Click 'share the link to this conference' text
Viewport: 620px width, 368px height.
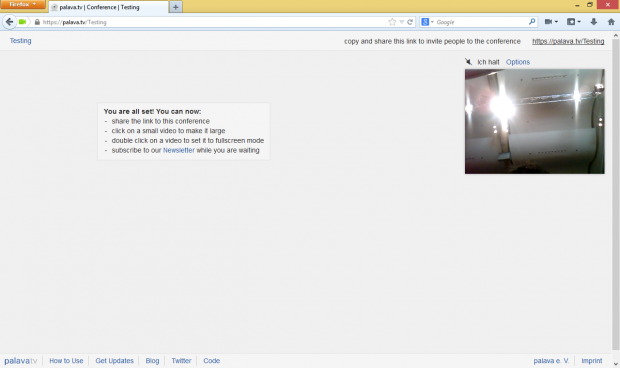pos(161,121)
